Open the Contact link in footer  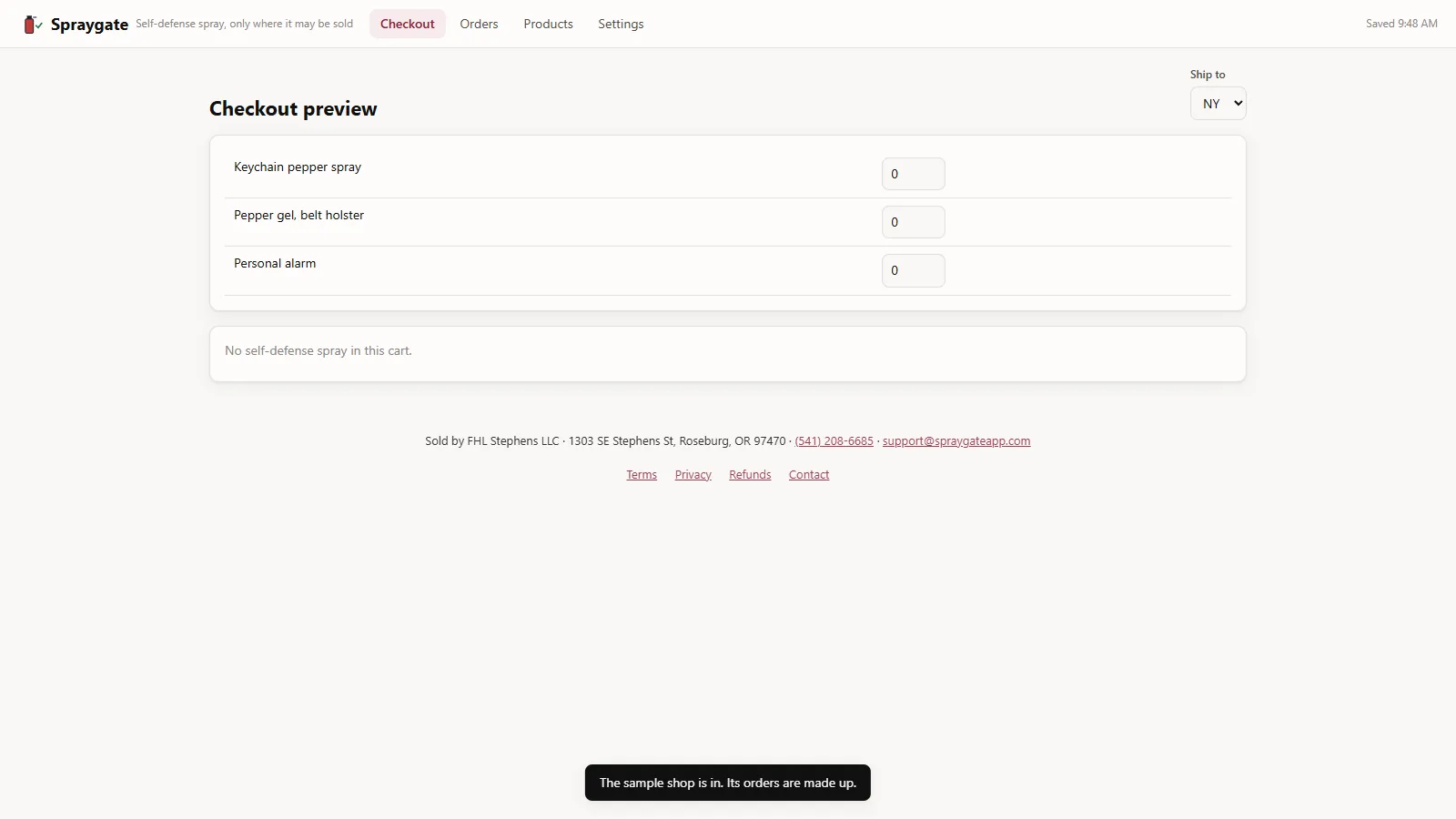[809, 475]
